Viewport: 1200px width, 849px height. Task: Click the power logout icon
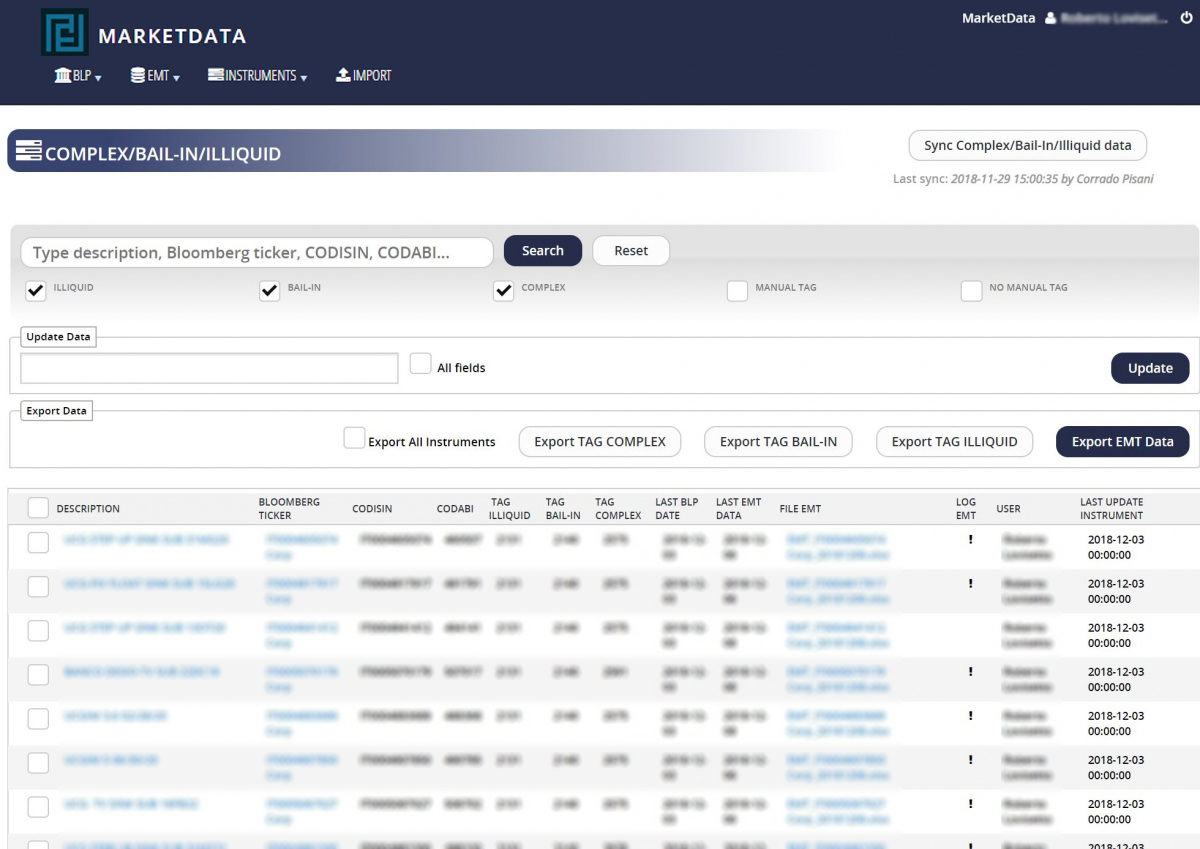(1187, 18)
